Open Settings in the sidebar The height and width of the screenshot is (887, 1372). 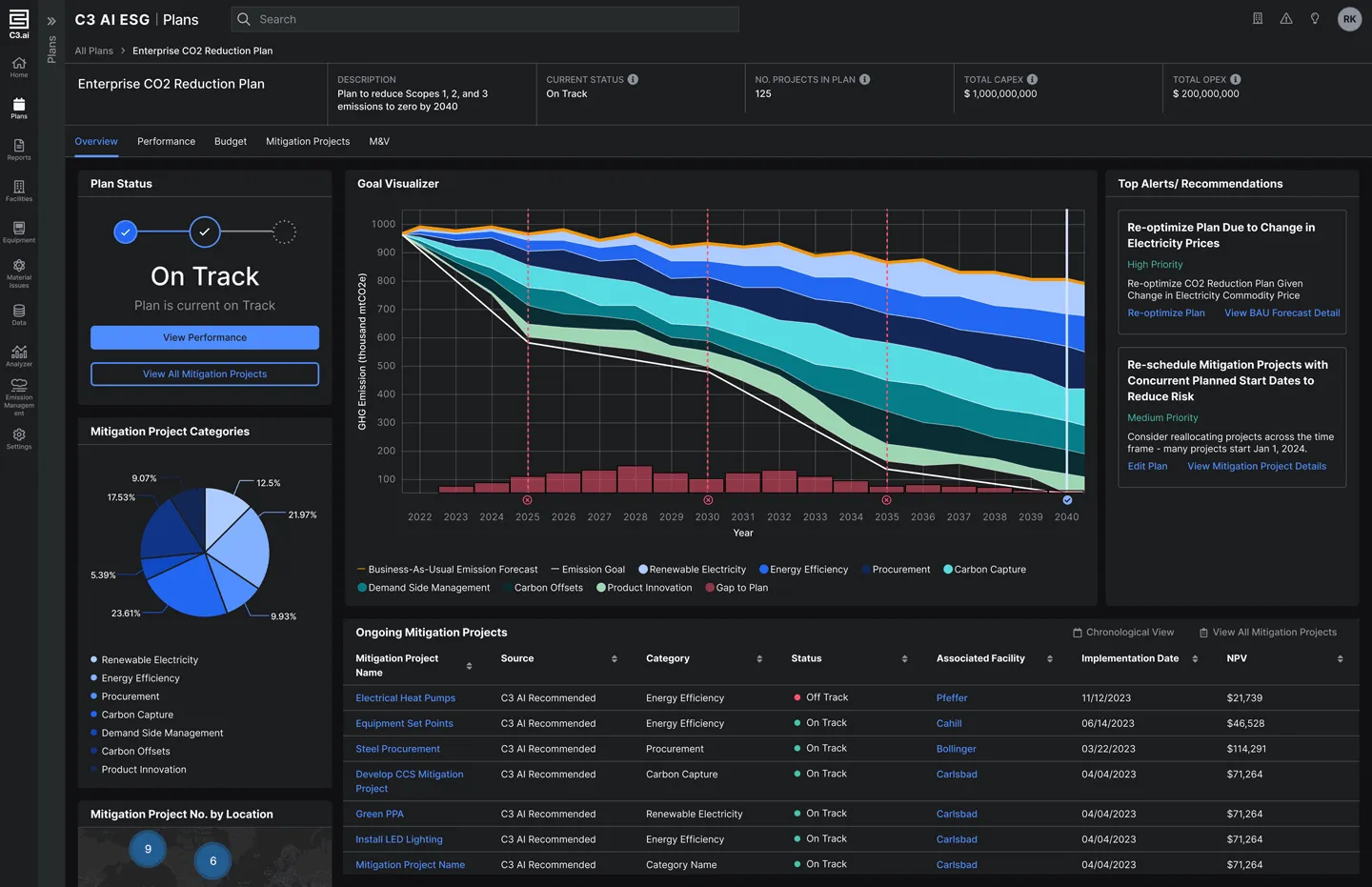pyautogui.click(x=19, y=438)
